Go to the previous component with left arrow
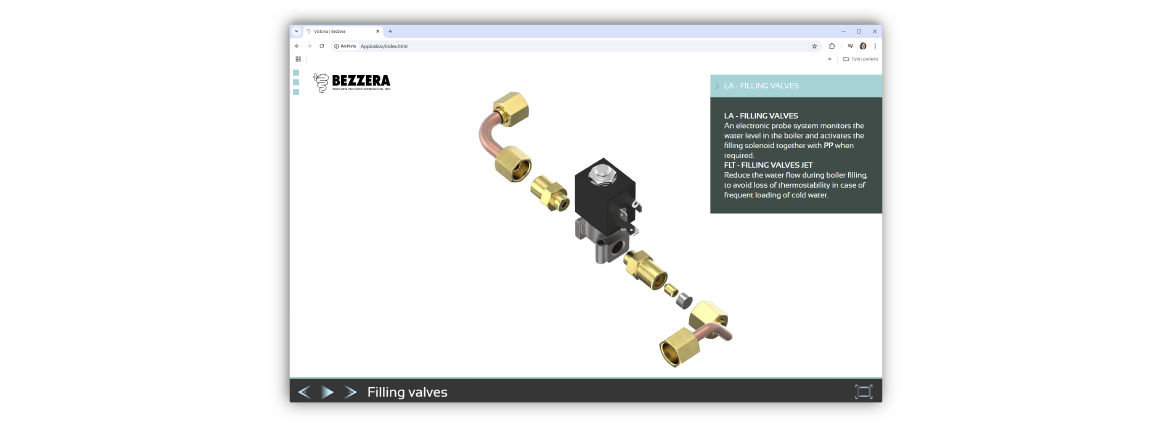This screenshot has height=422, width=1170. coord(304,392)
